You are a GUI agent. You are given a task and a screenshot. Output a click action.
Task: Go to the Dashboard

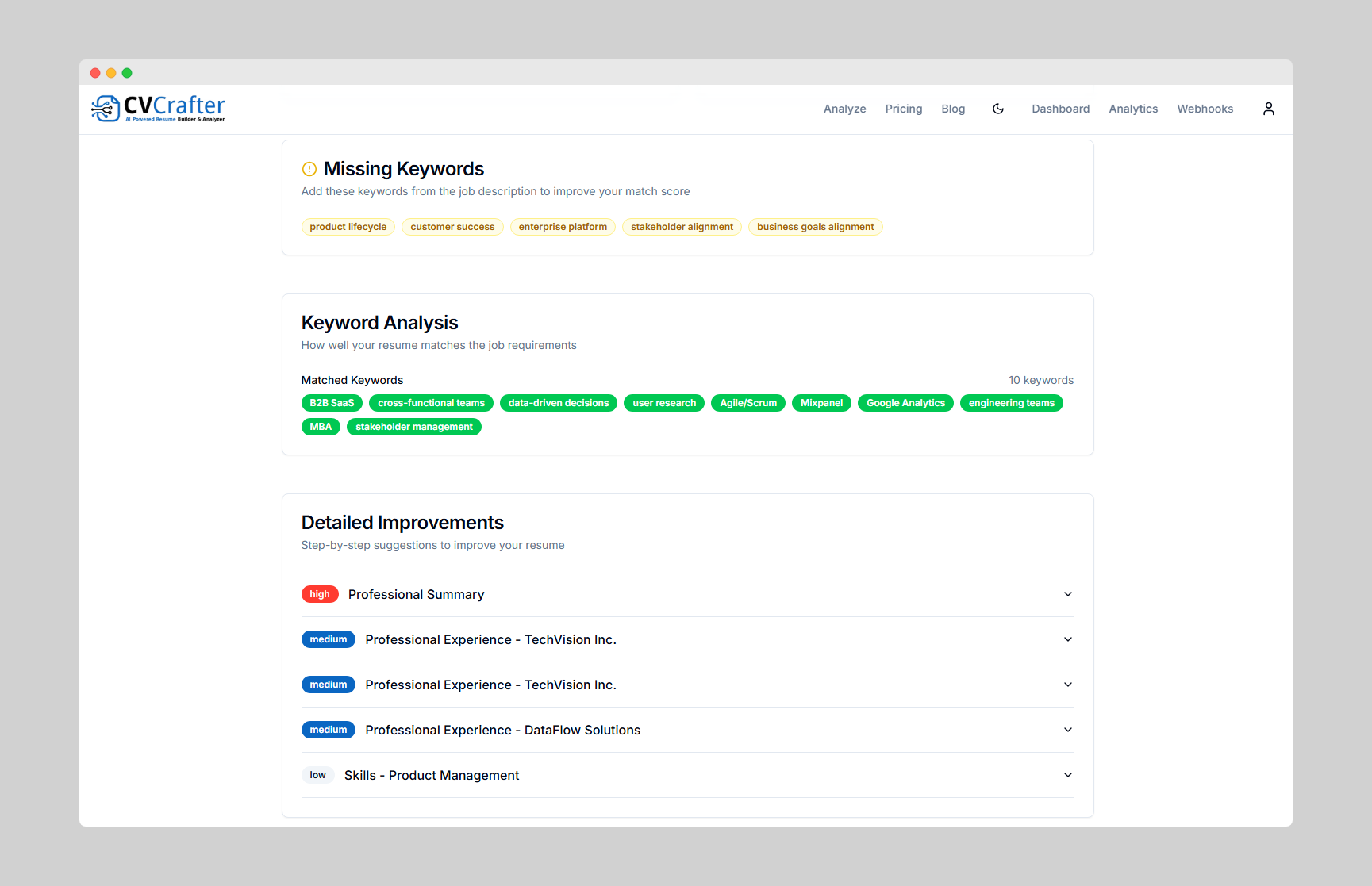click(1060, 109)
